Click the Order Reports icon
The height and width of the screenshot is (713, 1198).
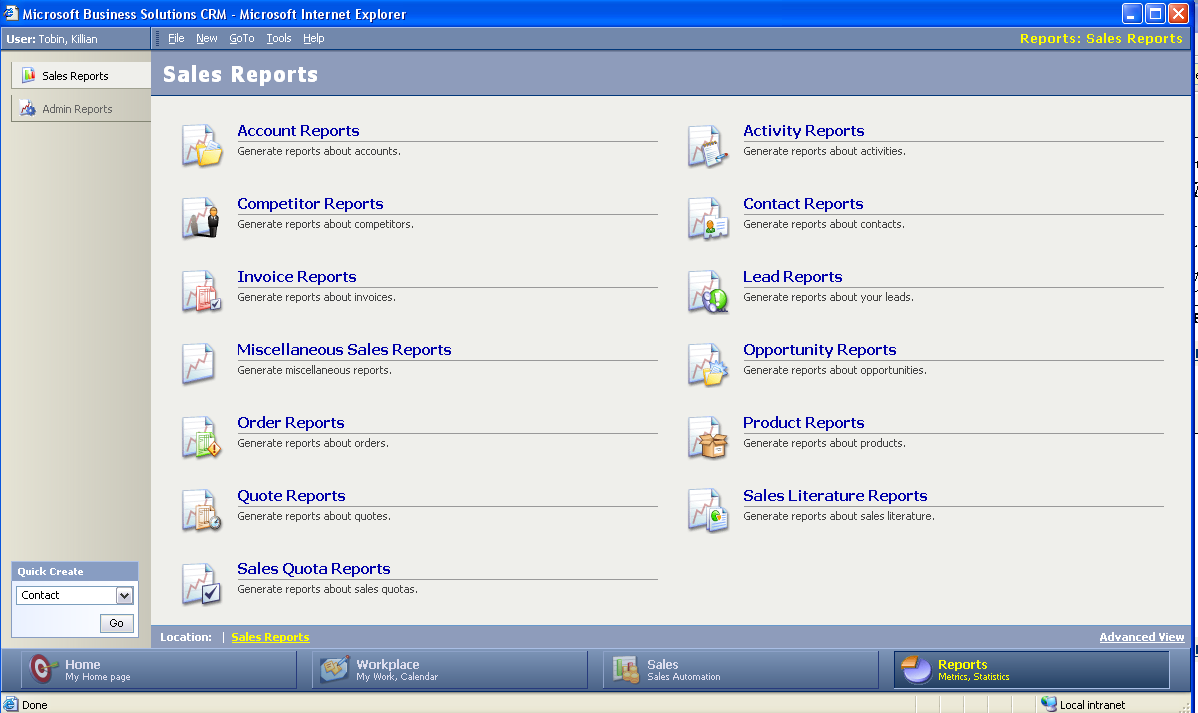pos(202,437)
